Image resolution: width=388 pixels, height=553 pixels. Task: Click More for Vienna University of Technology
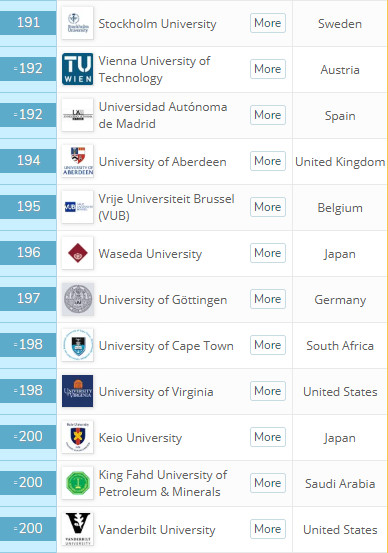268,69
